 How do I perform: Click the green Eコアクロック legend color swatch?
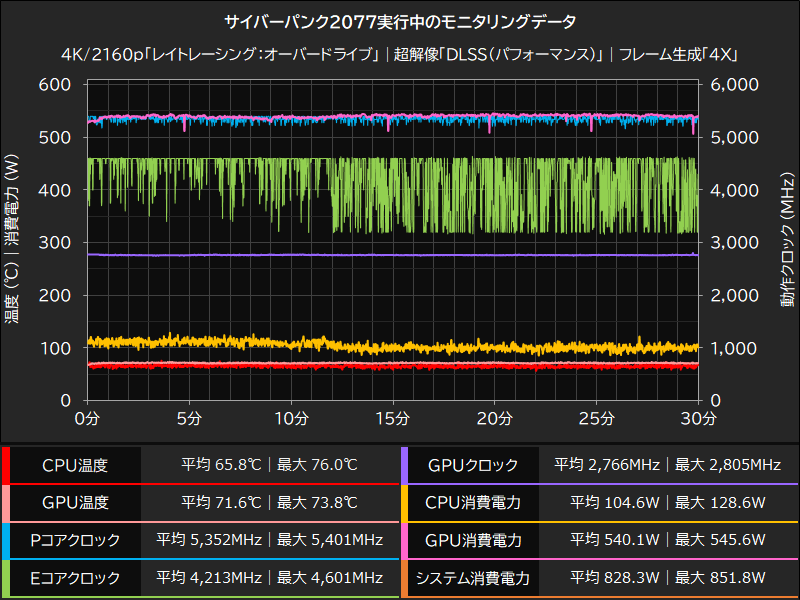click(5, 577)
